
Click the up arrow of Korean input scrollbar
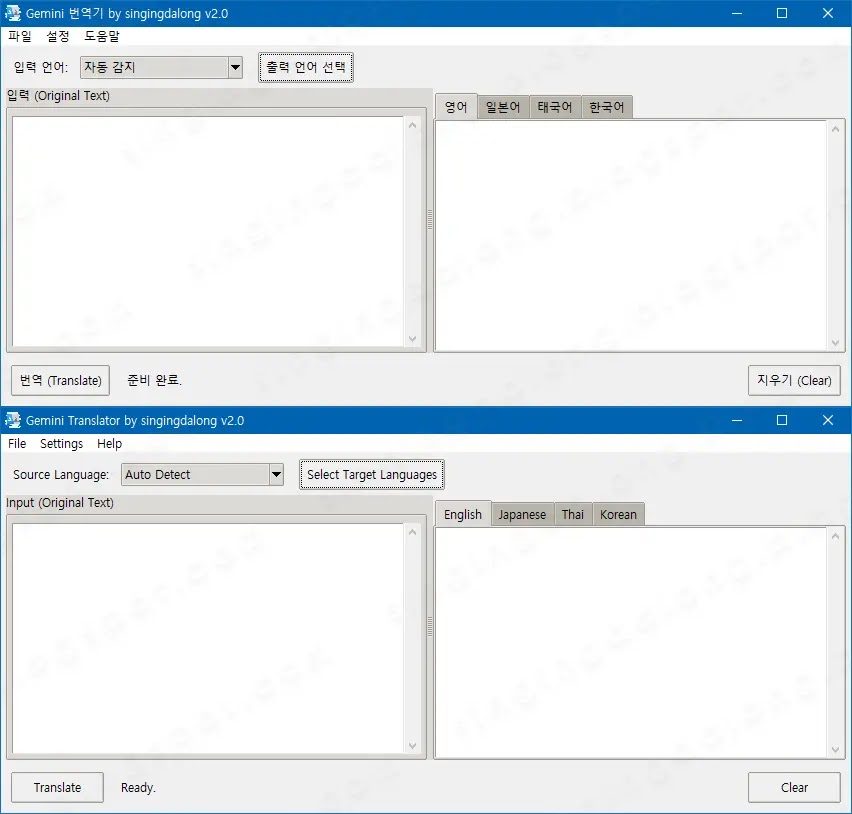(x=412, y=126)
